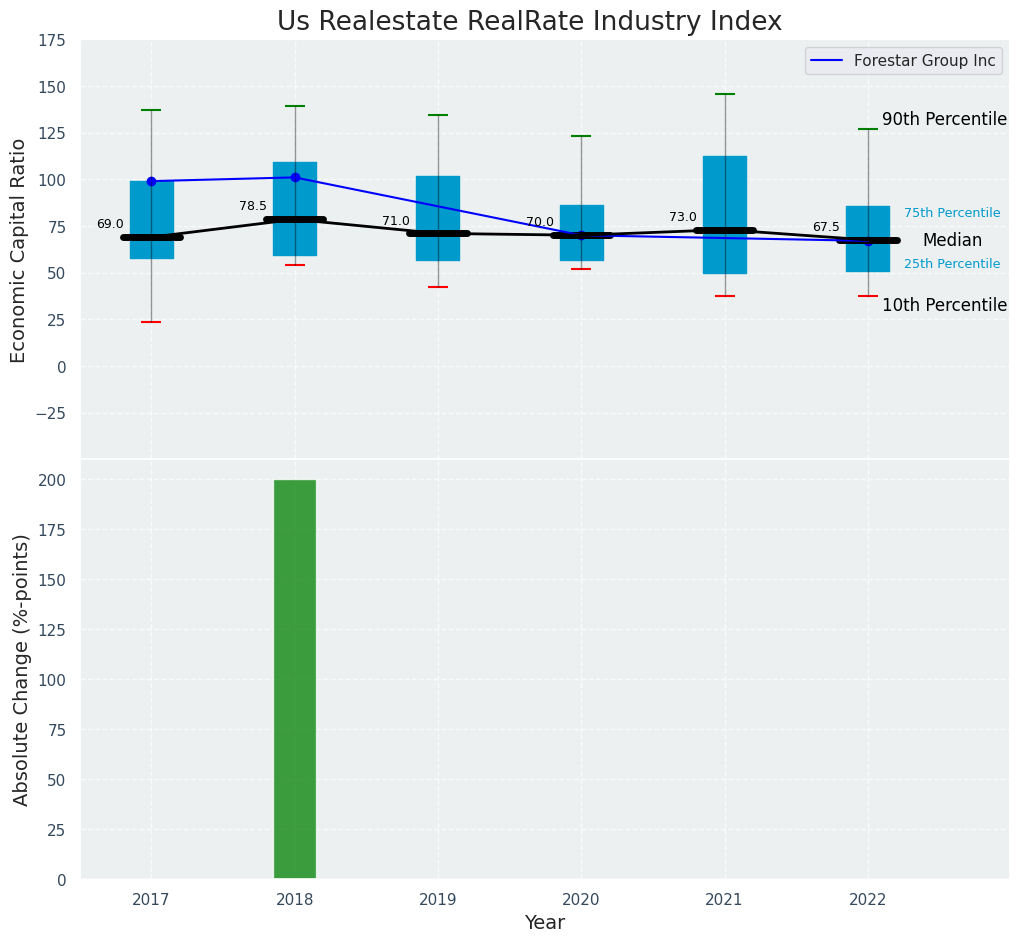Click the 90th Percentile annotation label
Screen dimensions: 1019x942
[x=943, y=119]
